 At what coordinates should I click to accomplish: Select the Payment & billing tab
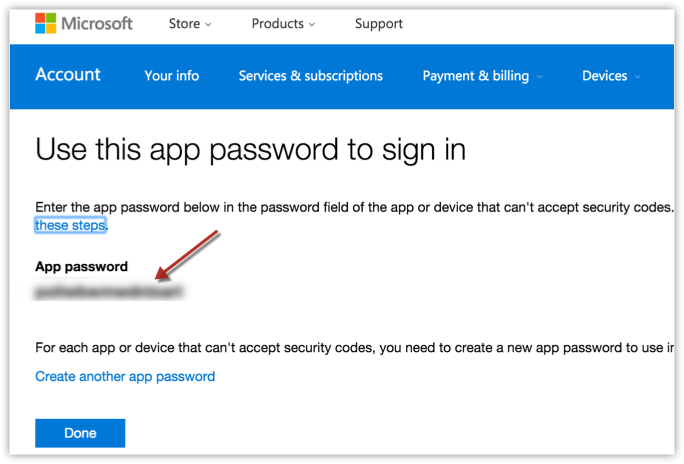475,76
